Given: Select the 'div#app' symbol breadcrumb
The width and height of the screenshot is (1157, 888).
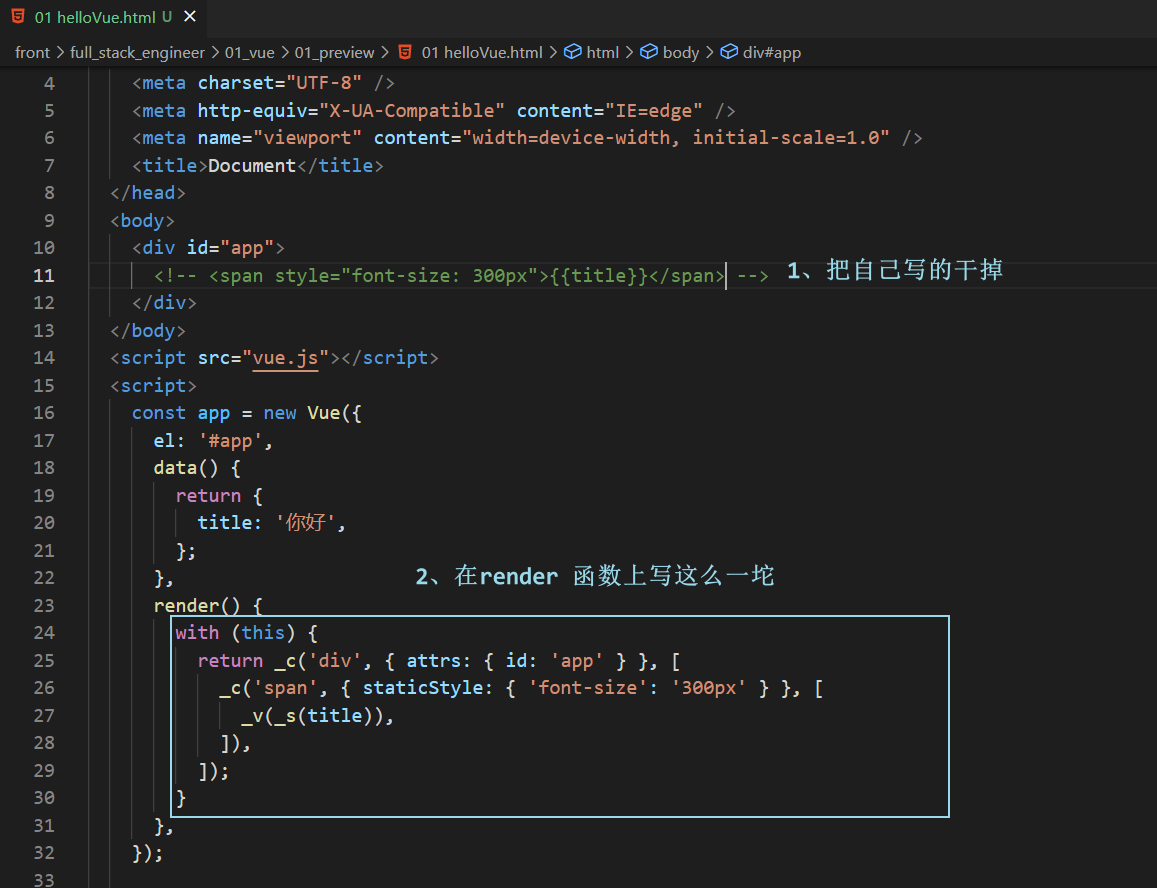Looking at the screenshot, I should pos(772,52).
